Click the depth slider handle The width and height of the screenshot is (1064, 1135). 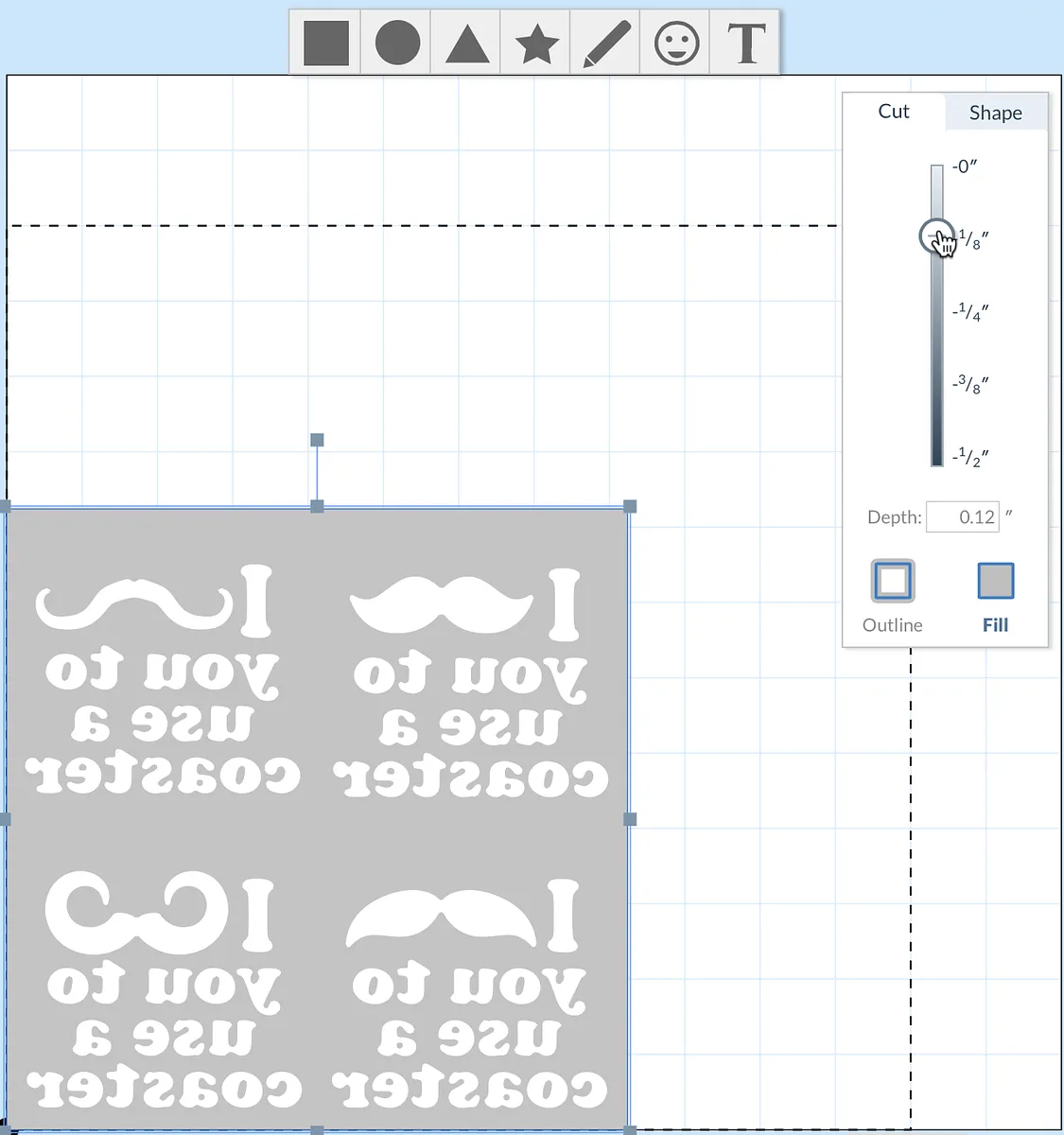pyautogui.click(x=935, y=236)
